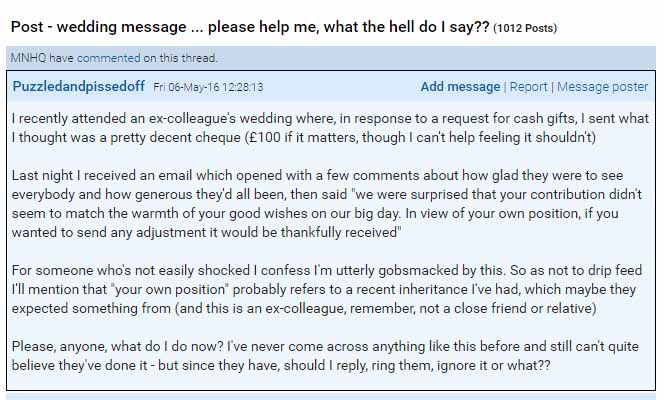Report this post
This screenshot has height=400, width=664.
coord(528,87)
